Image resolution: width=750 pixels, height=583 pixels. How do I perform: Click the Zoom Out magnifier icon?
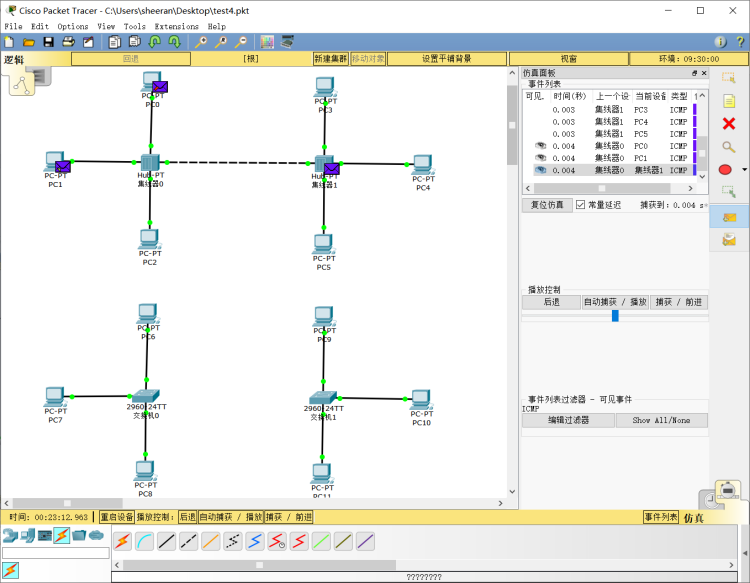241,42
